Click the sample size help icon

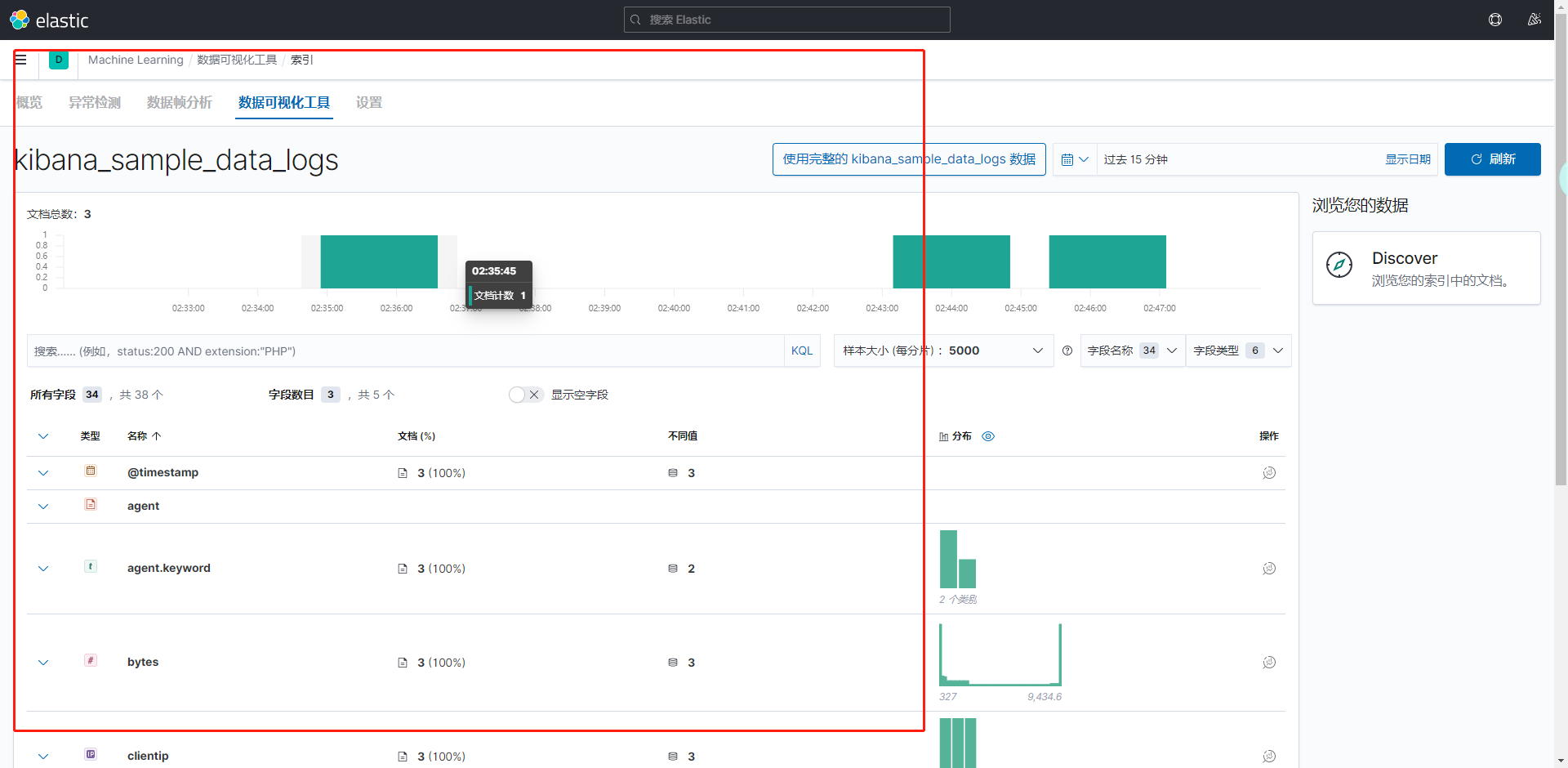coord(1067,351)
